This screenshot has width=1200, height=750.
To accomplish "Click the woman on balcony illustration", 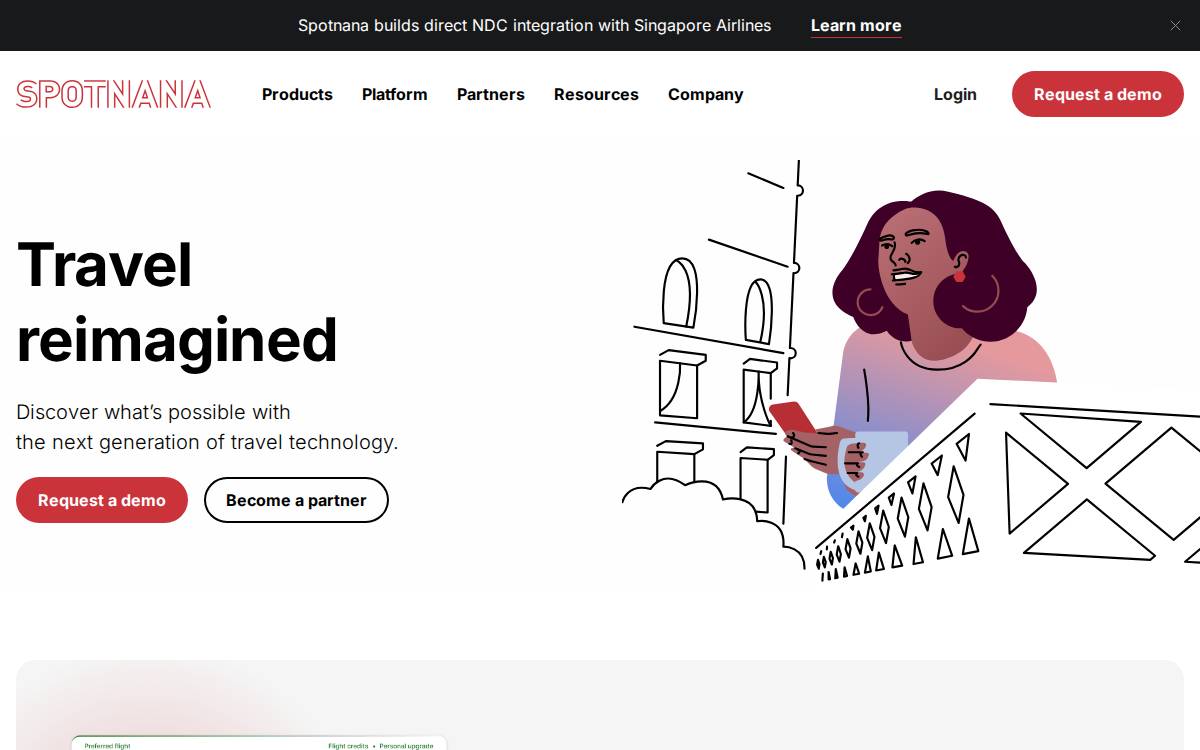I will (910, 370).
